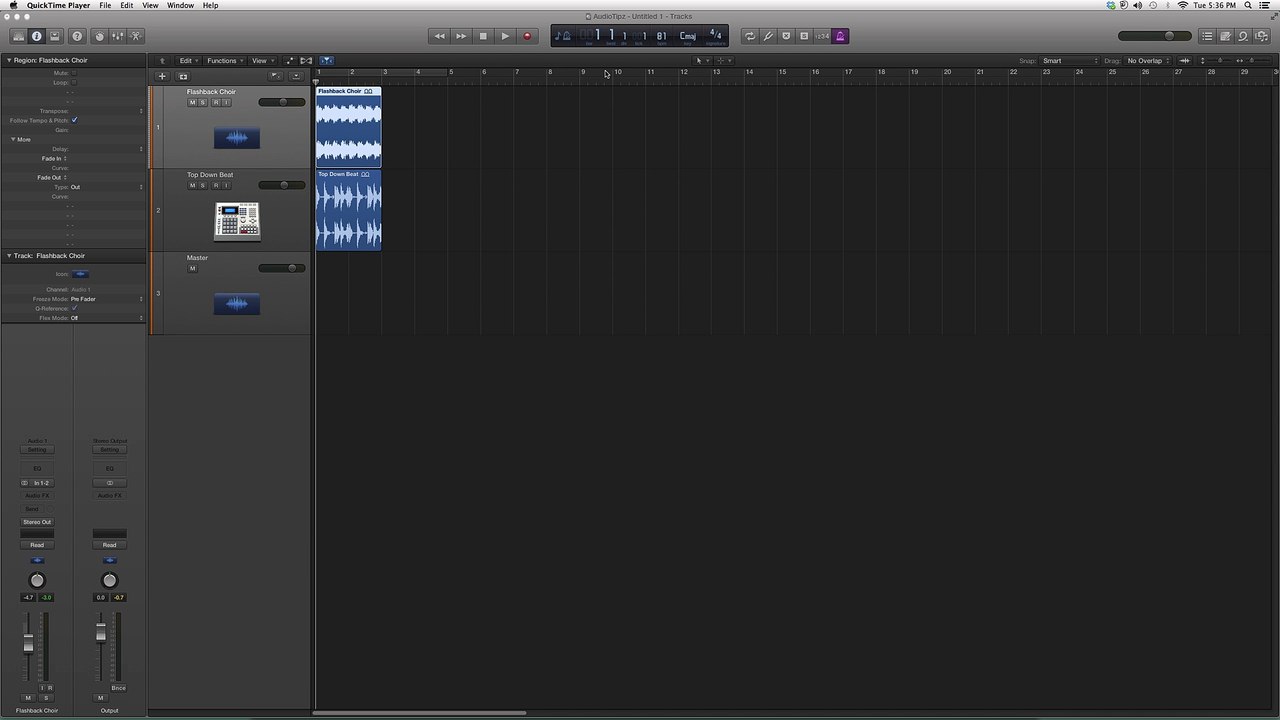The image size is (1280, 720).
Task: Toggle Cycle mode icon
Action: pyautogui.click(x=750, y=36)
